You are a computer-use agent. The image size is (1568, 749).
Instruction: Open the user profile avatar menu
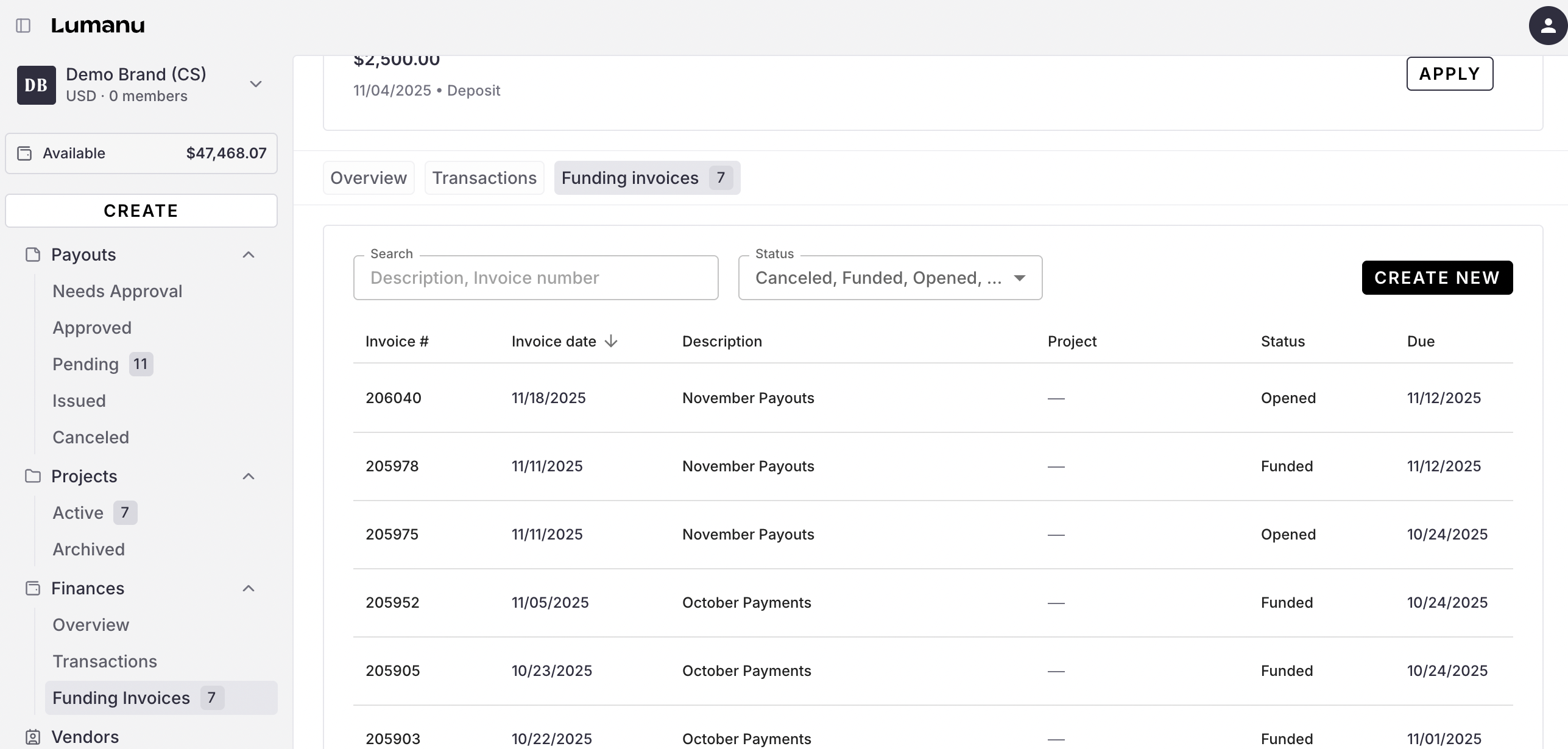click(x=1547, y=26)
